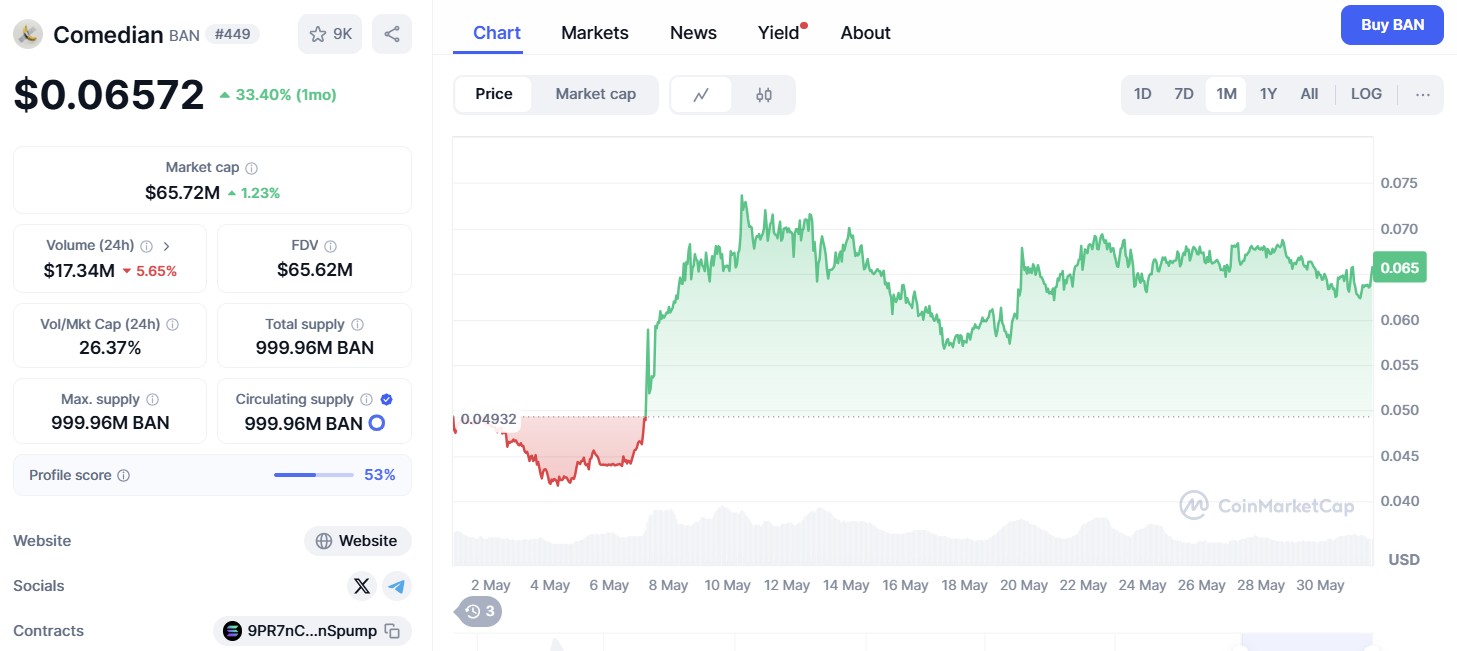The height and width of the screenshot is (651, 1457).
Task: Add Comedian to watchlist with star
Action: tap(330, 34)
